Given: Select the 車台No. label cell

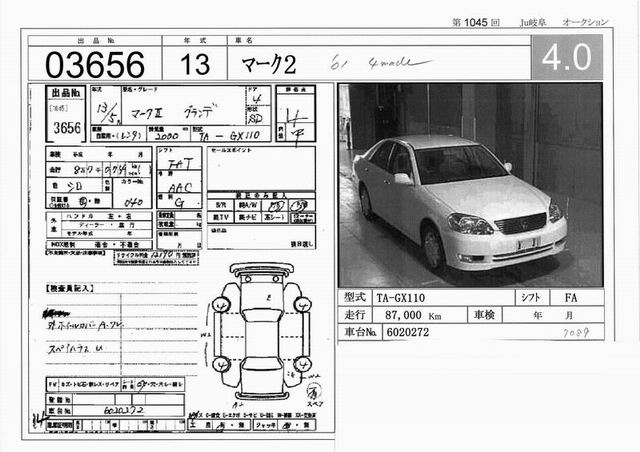Looking at the screenshot, I should click(x=360, y=332).
